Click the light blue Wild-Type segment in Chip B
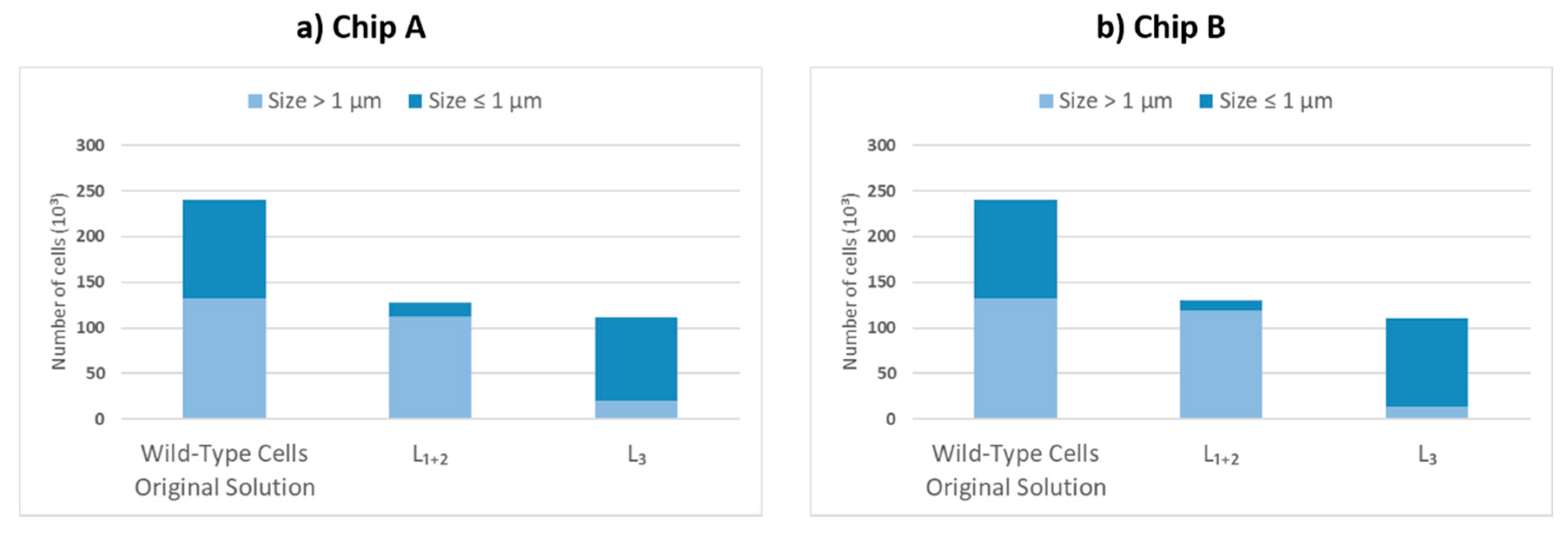This screenshot has height=535, width=1568. coord(1015,358)
